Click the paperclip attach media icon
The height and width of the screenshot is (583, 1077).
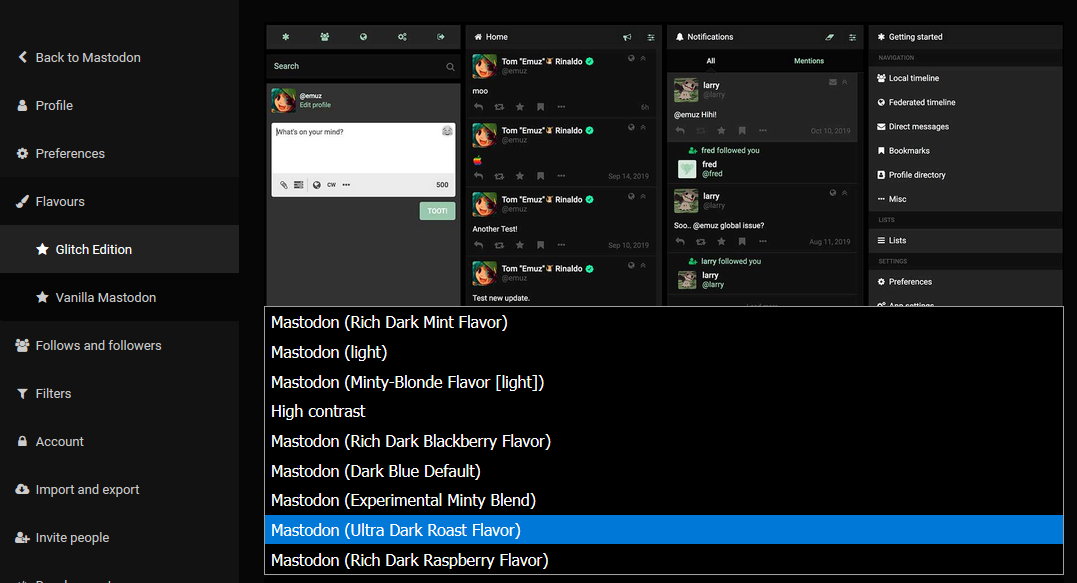pyautogui.click(x=284, y=185)
